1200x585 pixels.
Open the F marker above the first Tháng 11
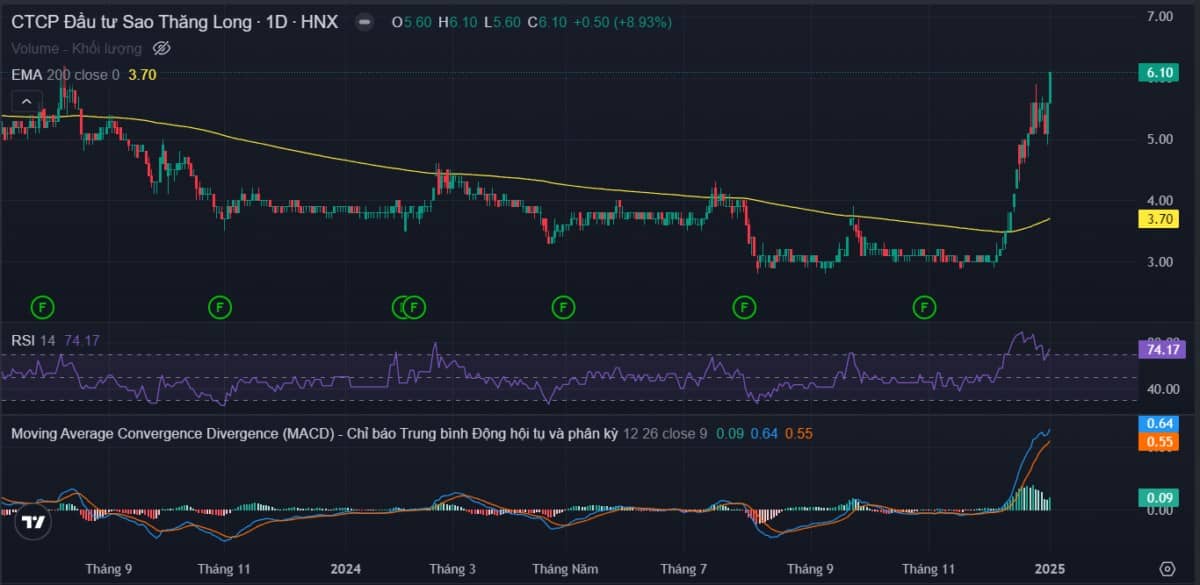pos(221,306)
